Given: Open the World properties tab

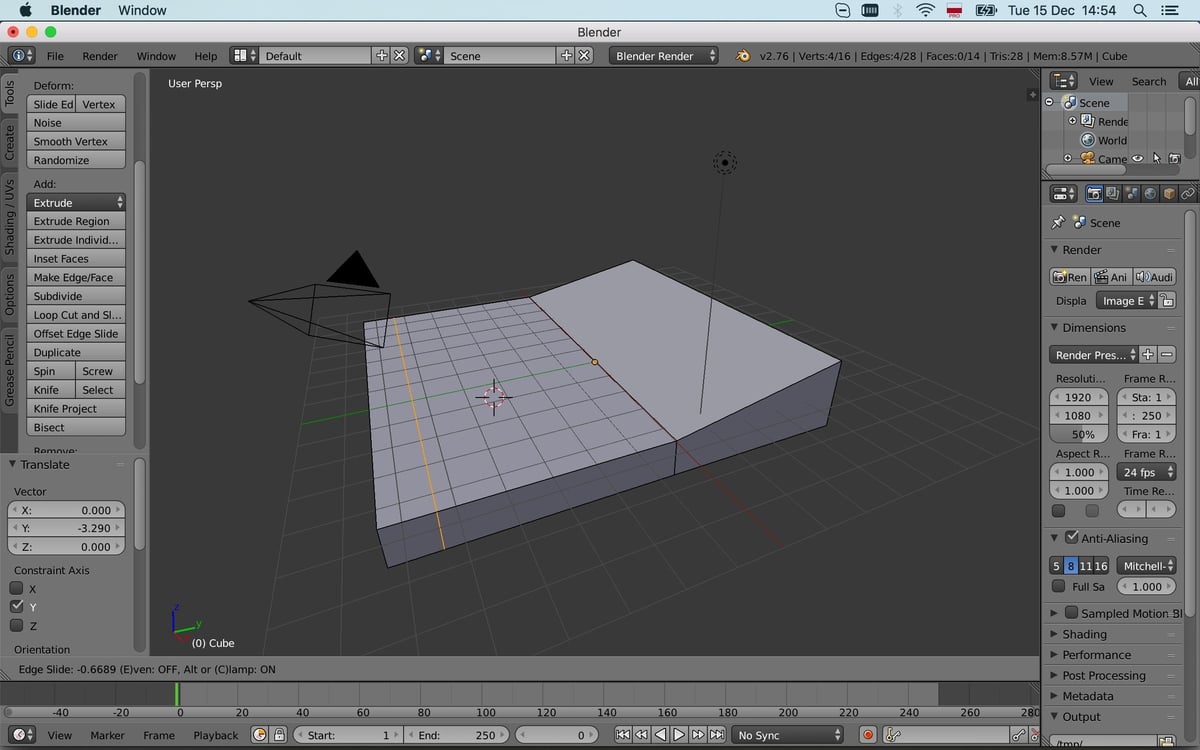Looking at the screenshot, I should click(x=1149, y=193).
